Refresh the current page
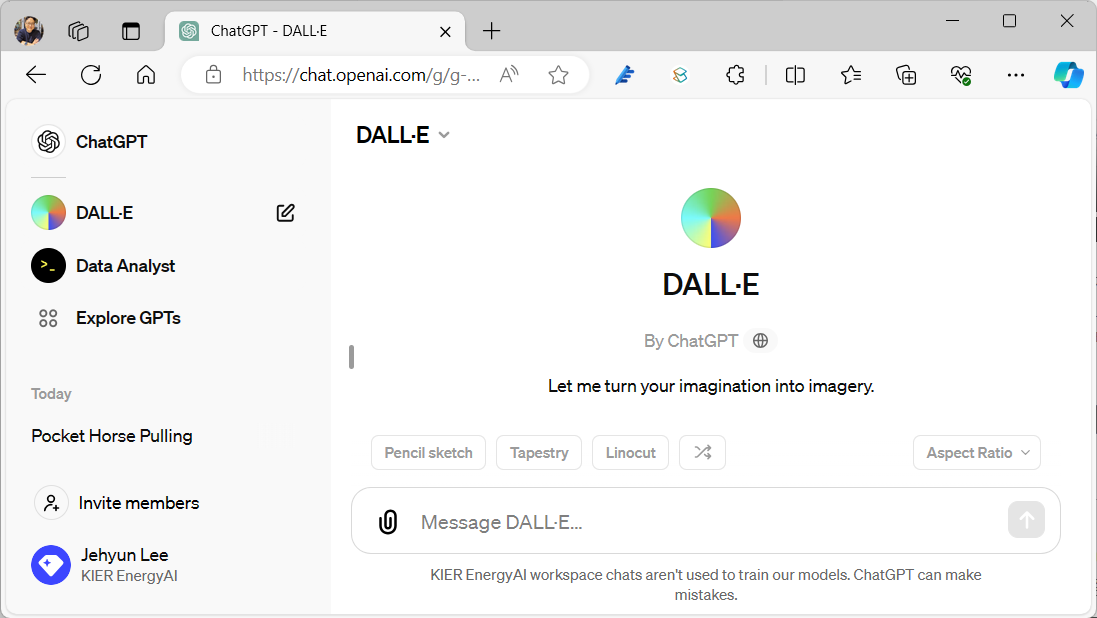 tap(91, 75)
